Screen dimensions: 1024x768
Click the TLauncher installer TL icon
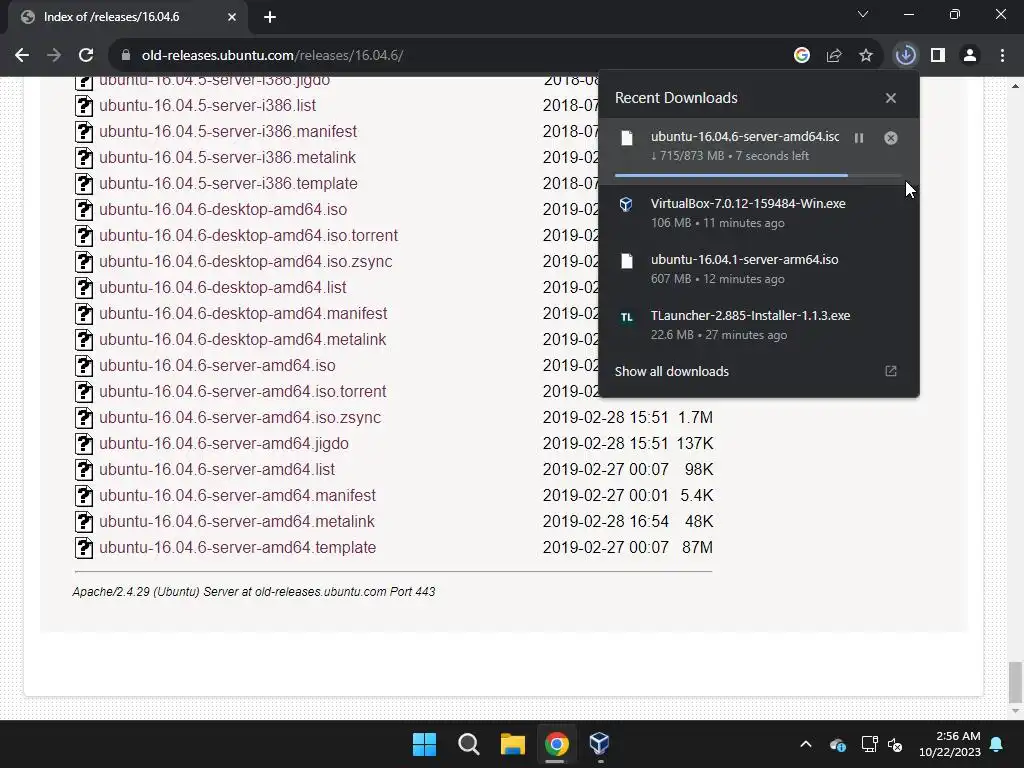(626, 317)
